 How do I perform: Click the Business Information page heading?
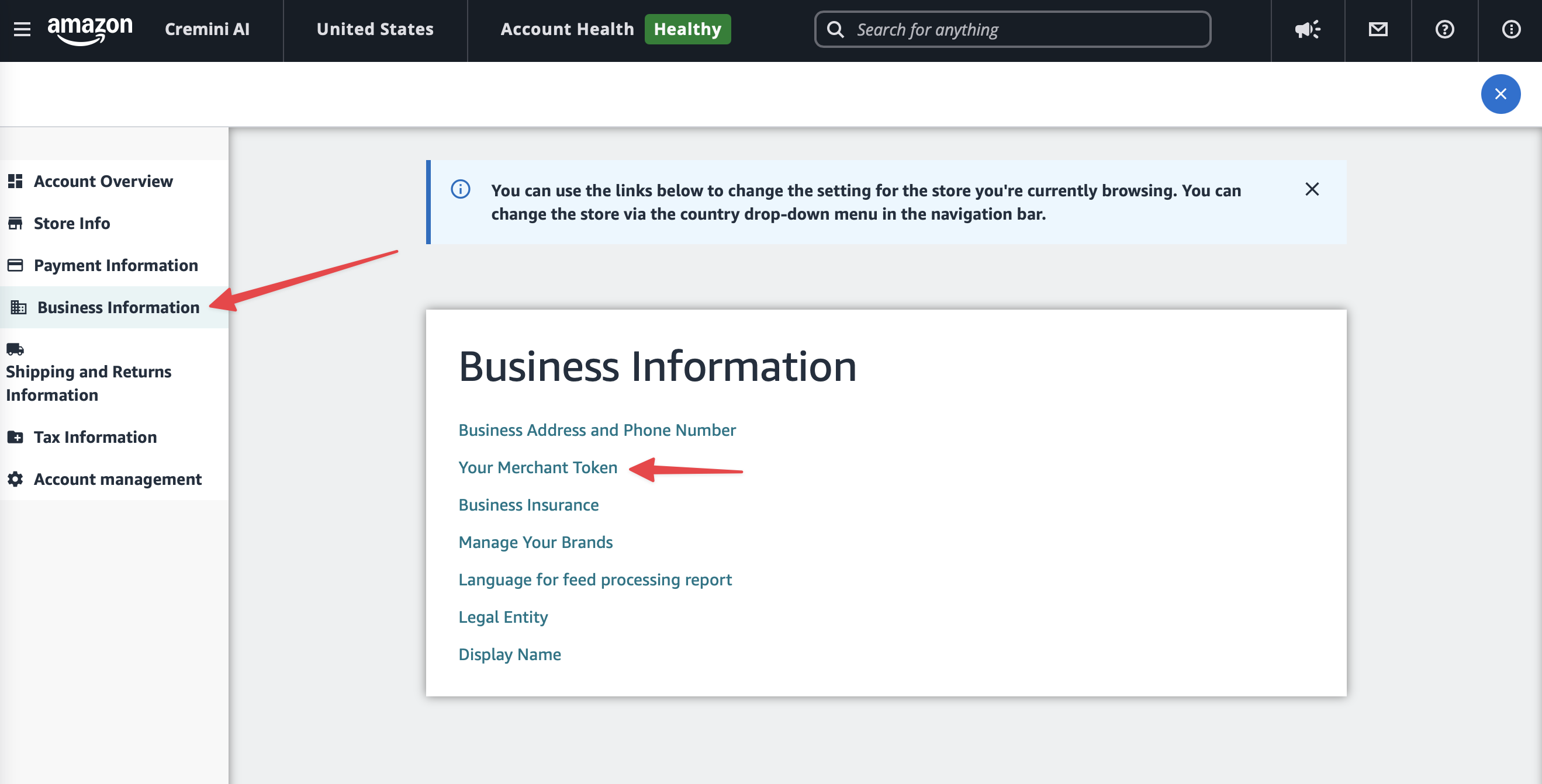(x=657, y=366)
